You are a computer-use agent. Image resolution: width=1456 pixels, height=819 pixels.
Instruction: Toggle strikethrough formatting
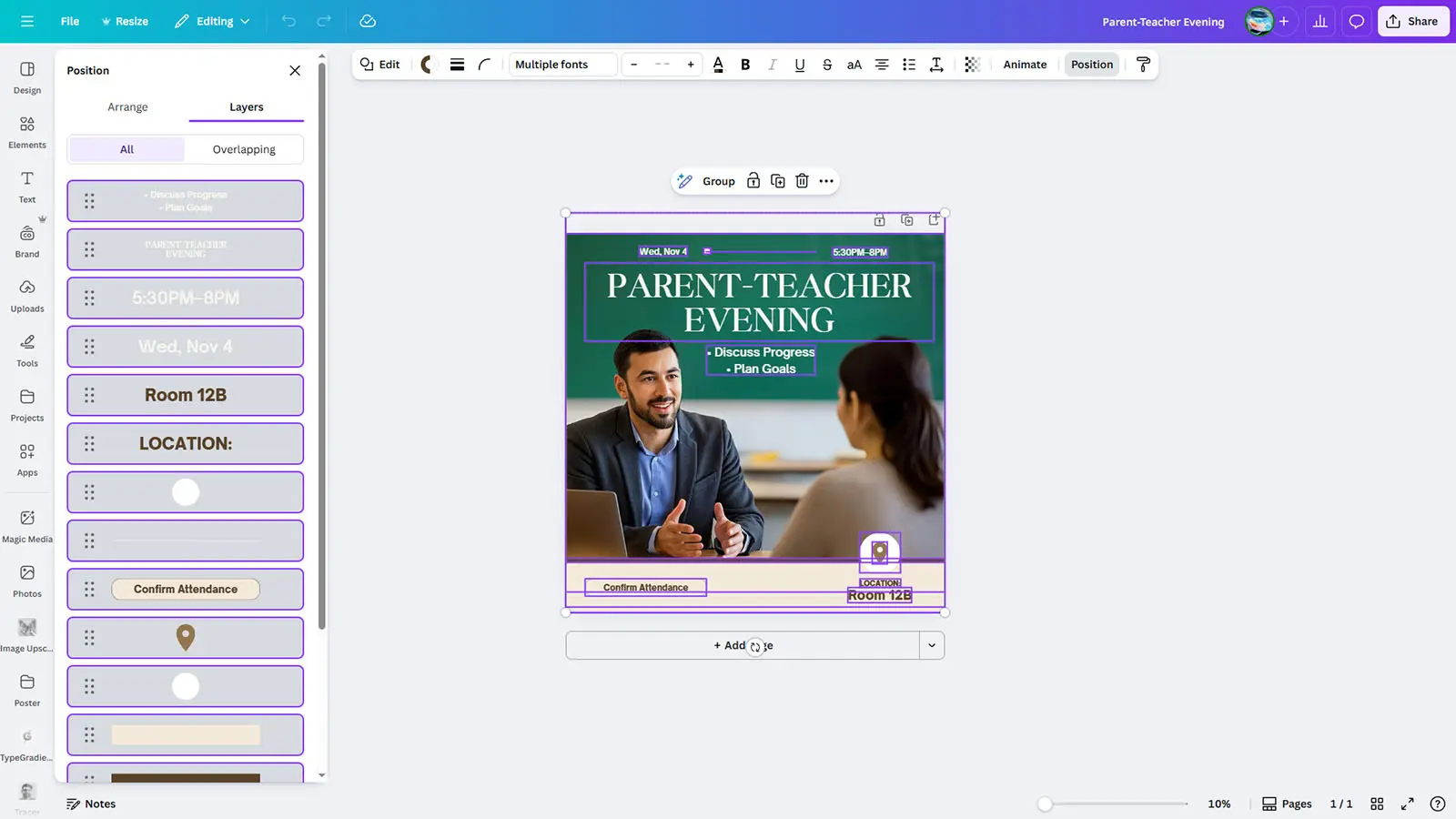click(826, 65)
